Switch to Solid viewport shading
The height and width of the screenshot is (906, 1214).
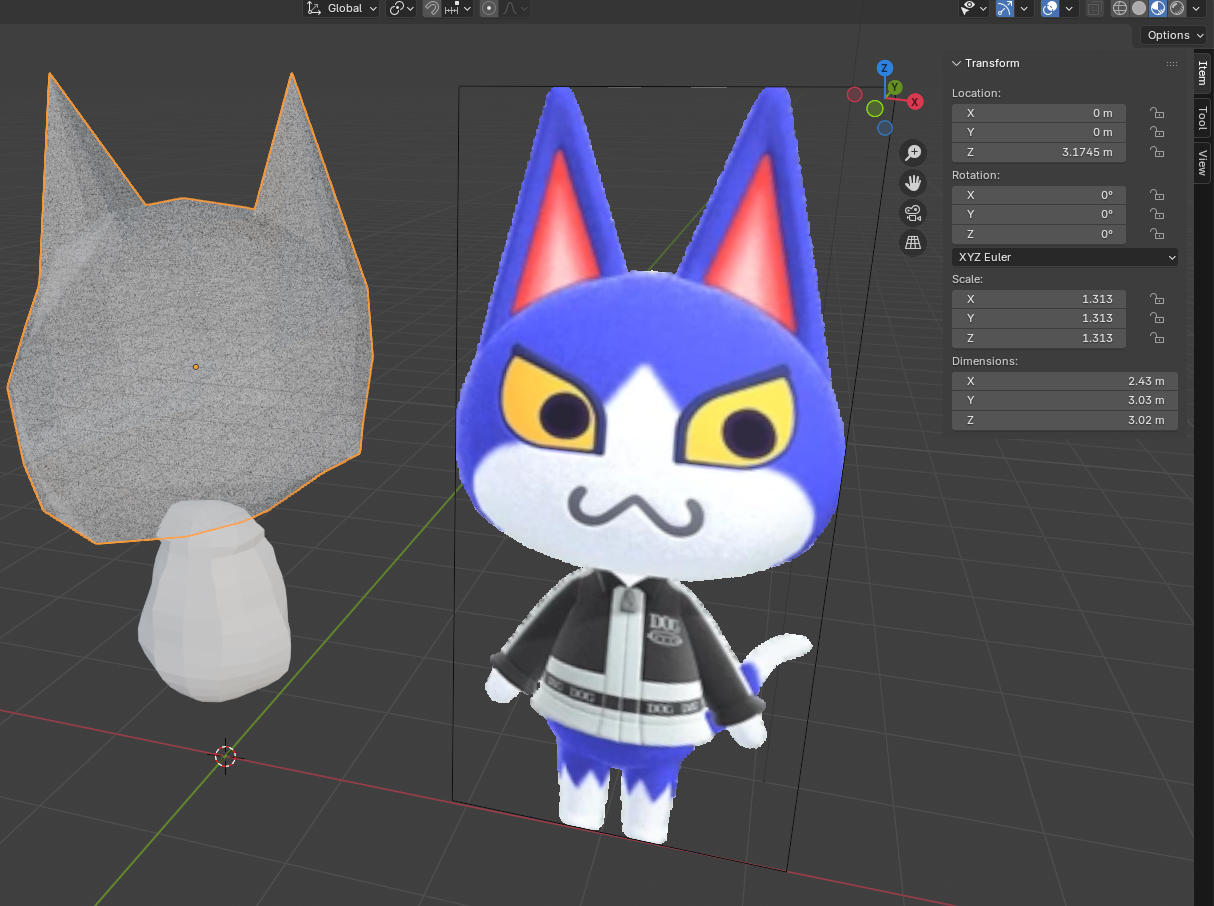1139,8
